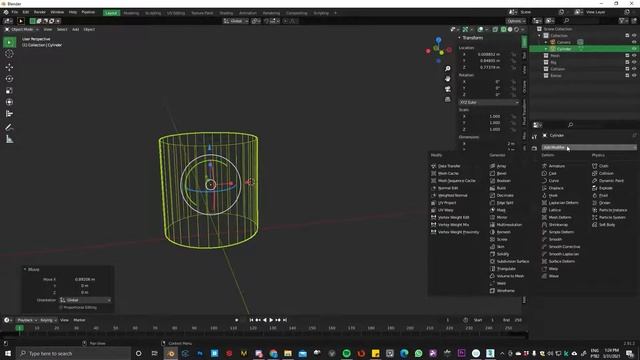Open the Object Mode dropdown
The image size is (640, 360).
coord(21,29)
